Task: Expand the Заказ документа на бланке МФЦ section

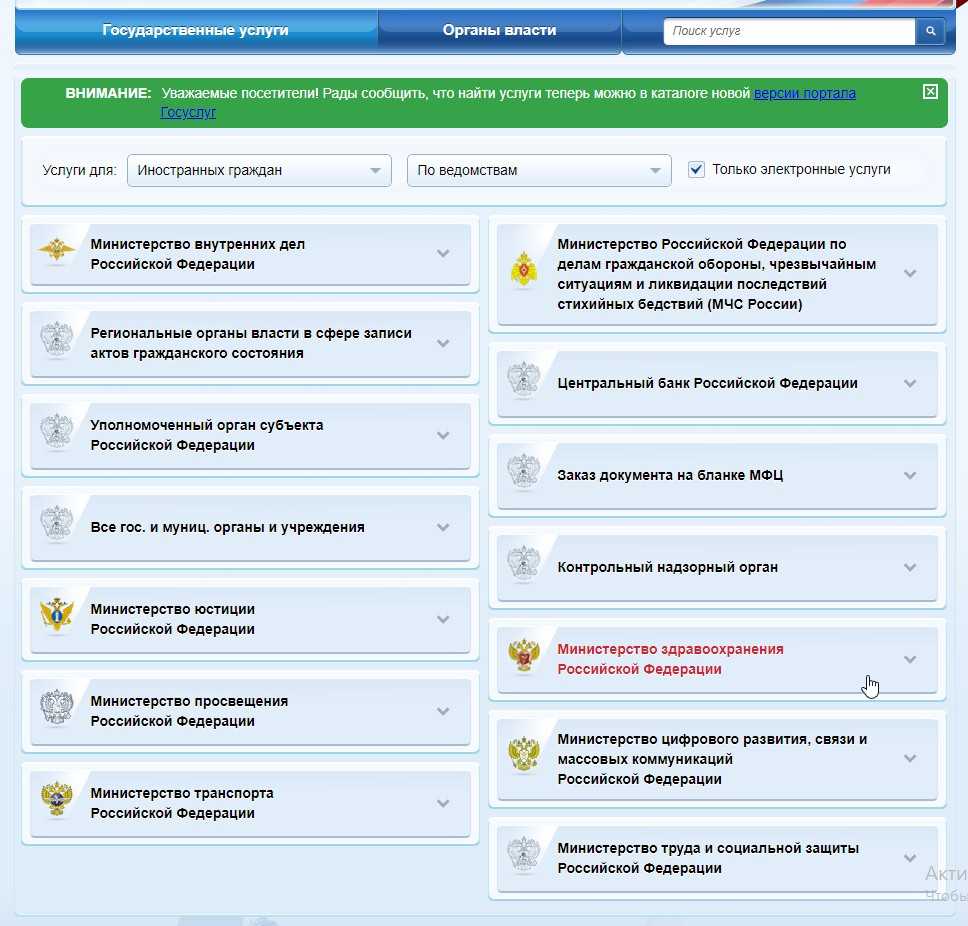Action: tap(717, 475)
